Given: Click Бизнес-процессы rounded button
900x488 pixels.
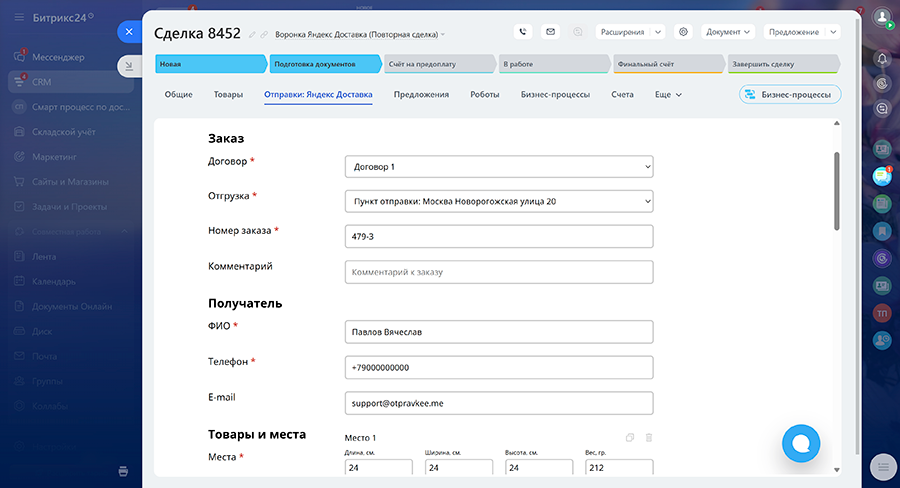Looking at the screenshot, I should 790,95.
